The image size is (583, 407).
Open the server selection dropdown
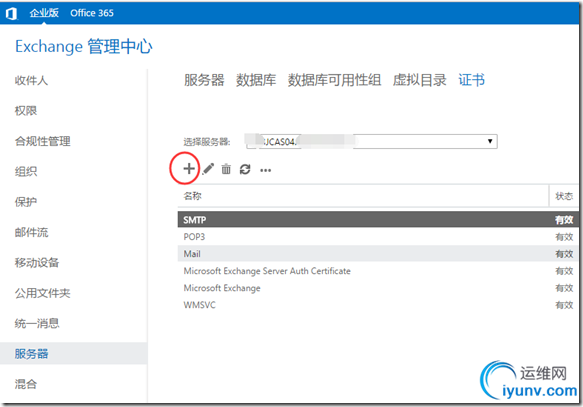tap(372, 141)
